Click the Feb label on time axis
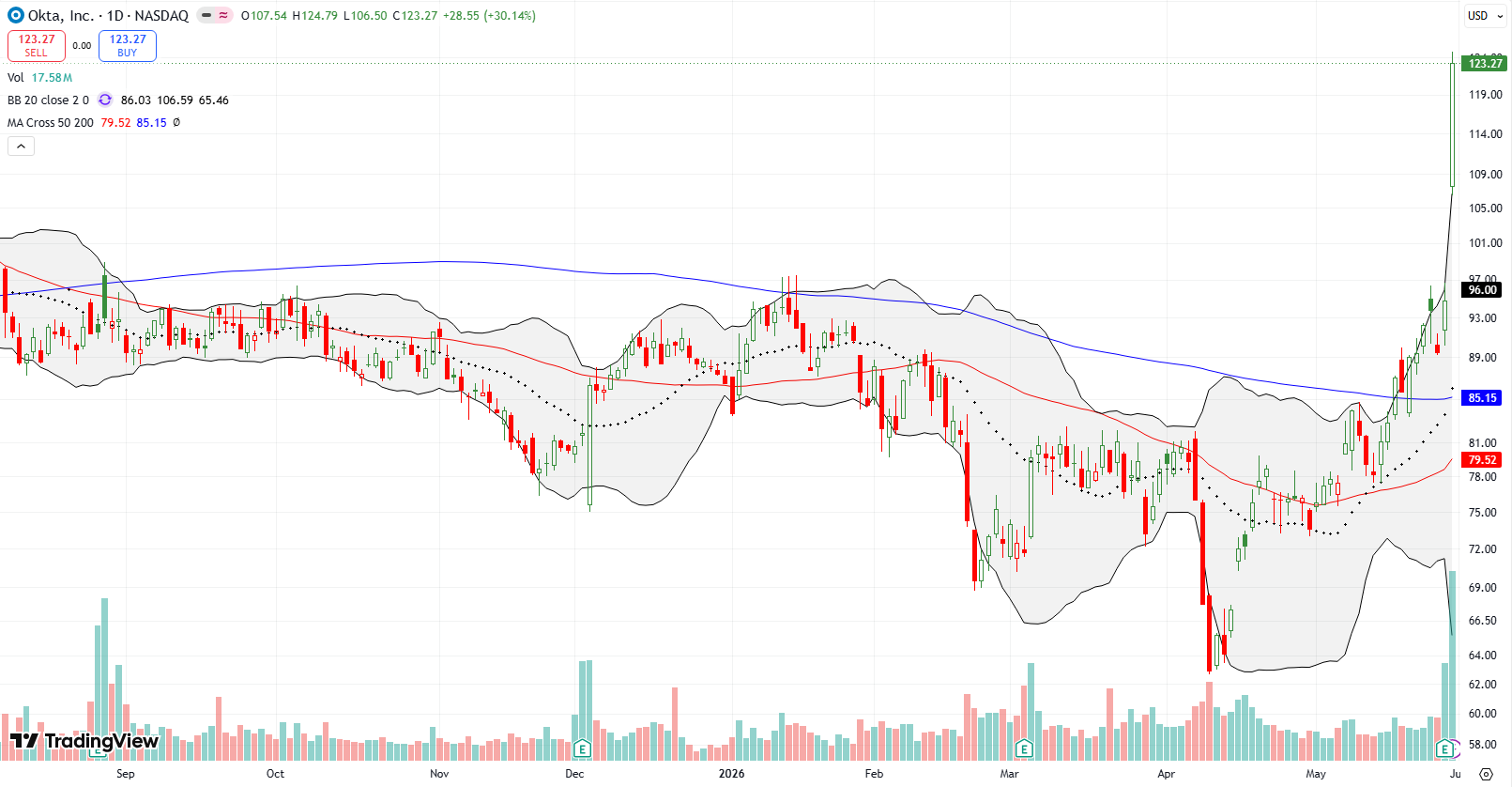Screen dimensions: 1512x787 (874, 774)
